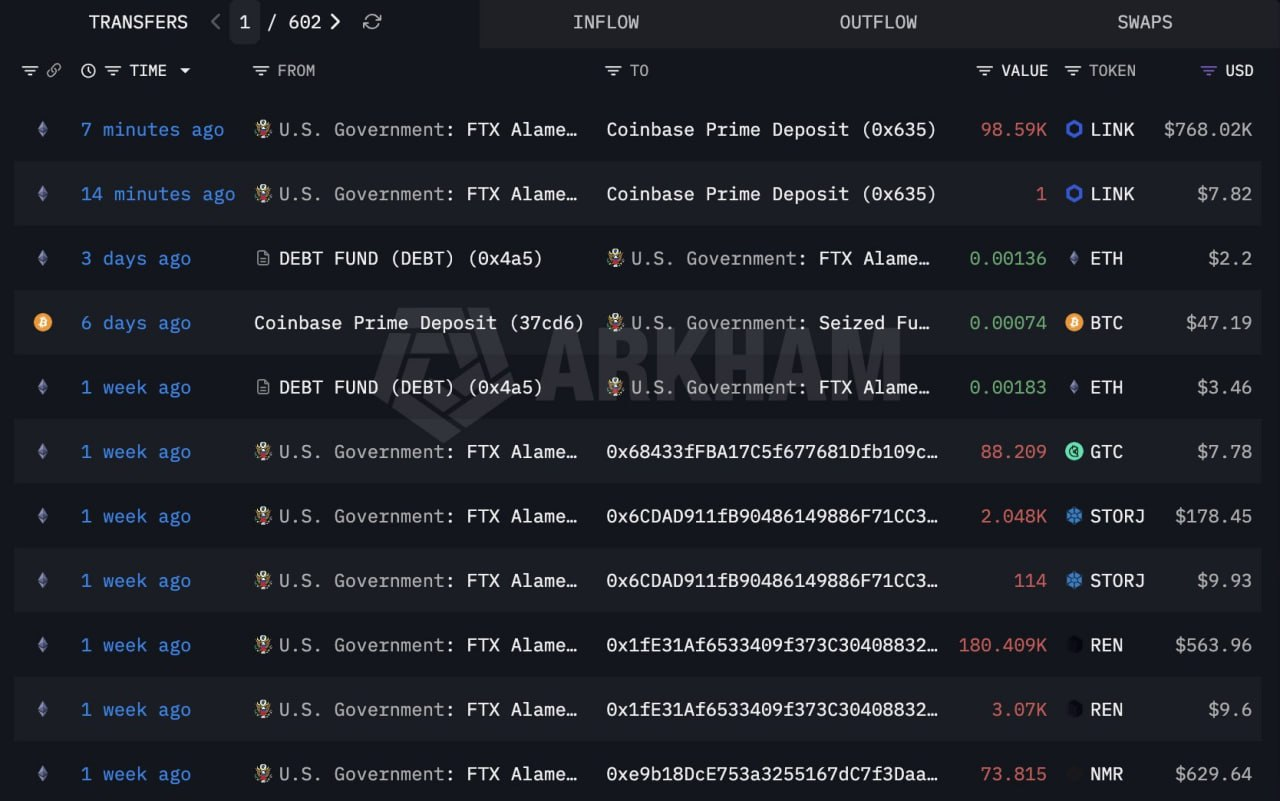This screenshot has width=1280, height=801.
Task: Click the GTC token icon
Action: (1074, 452)
